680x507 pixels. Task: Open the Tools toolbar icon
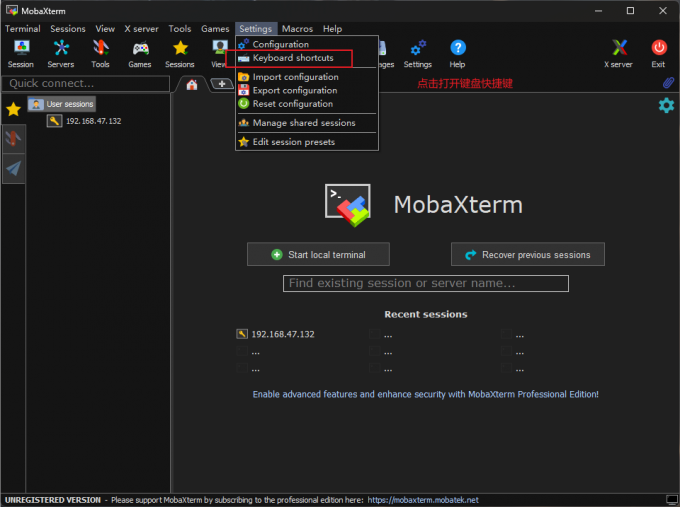(100, 54)
